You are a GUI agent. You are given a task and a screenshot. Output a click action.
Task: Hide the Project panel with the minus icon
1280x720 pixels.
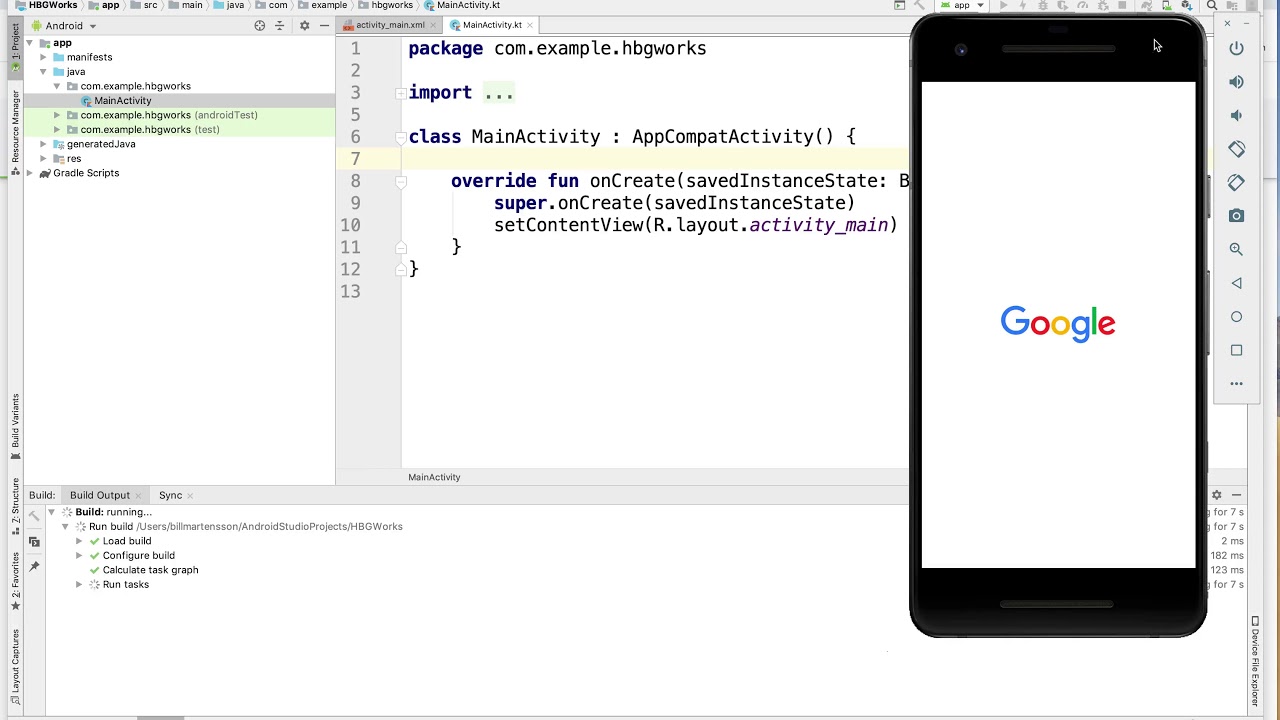coord(324,26)
